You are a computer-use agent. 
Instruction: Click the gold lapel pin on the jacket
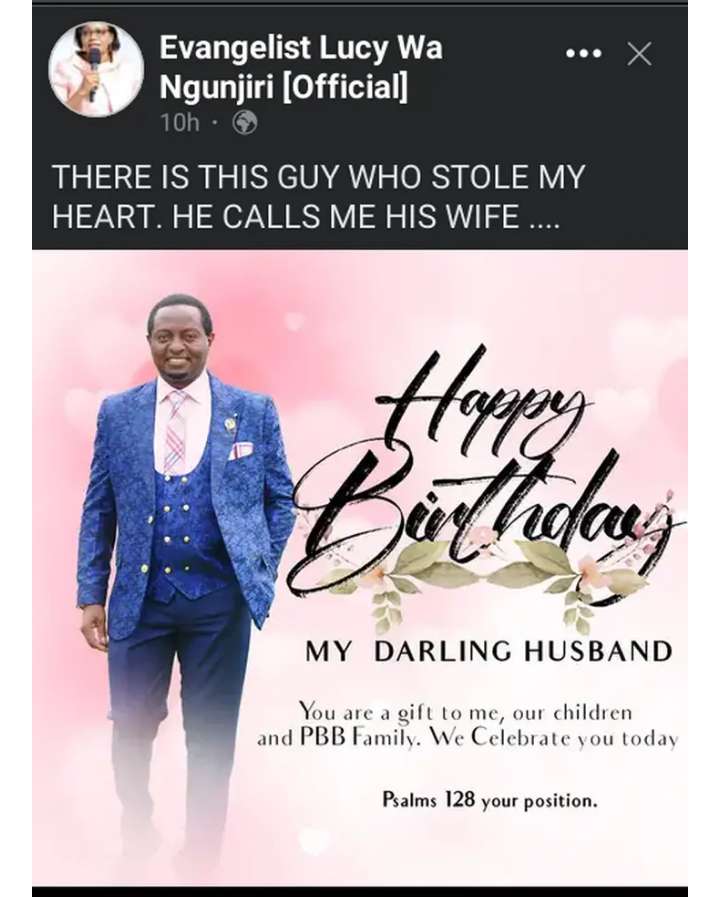230,426
